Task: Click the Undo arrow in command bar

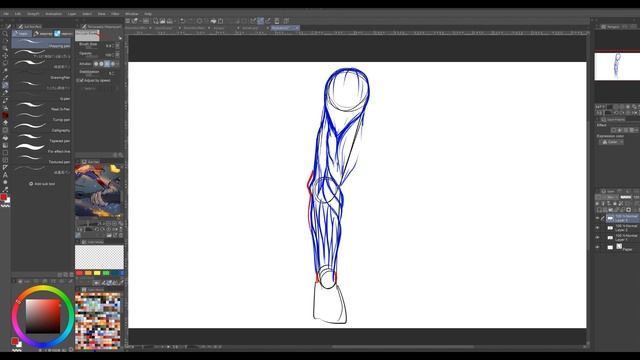Action: (x=182, y=21)
